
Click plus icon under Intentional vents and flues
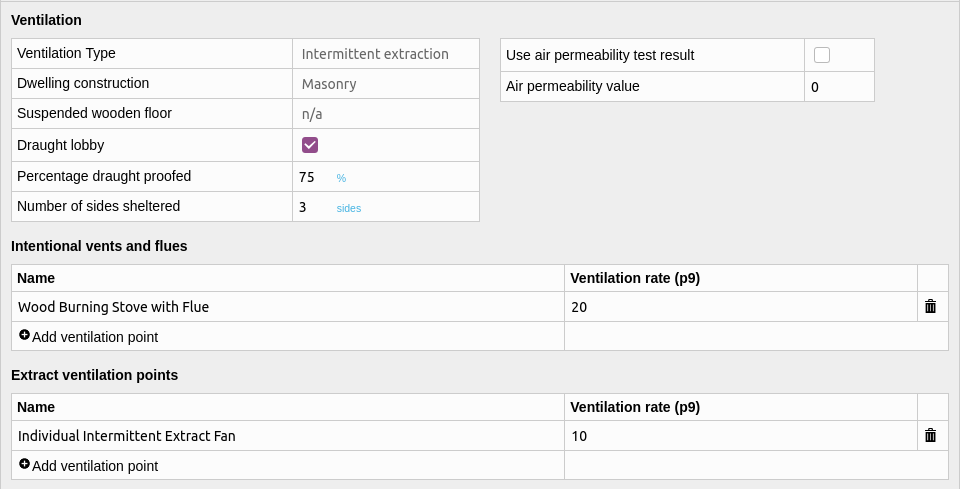[24, 335]
